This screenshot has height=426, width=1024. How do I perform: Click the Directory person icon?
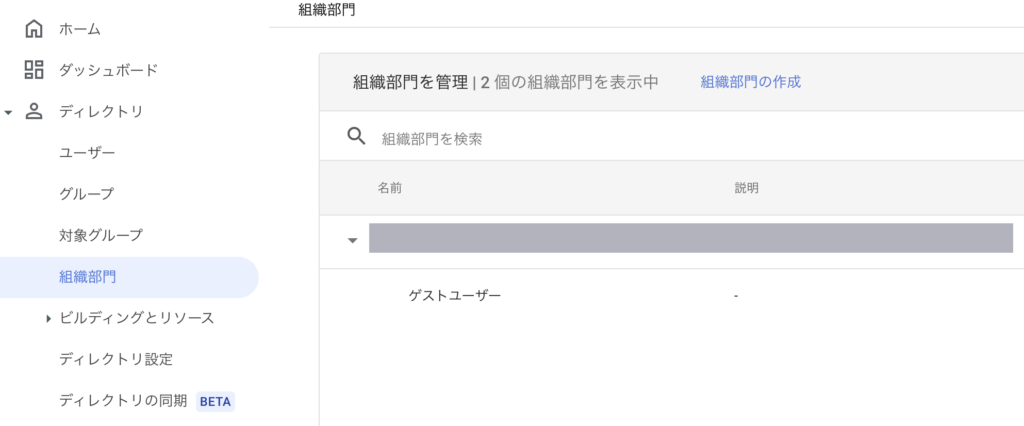pyautogui.click(x=34, y=111)
